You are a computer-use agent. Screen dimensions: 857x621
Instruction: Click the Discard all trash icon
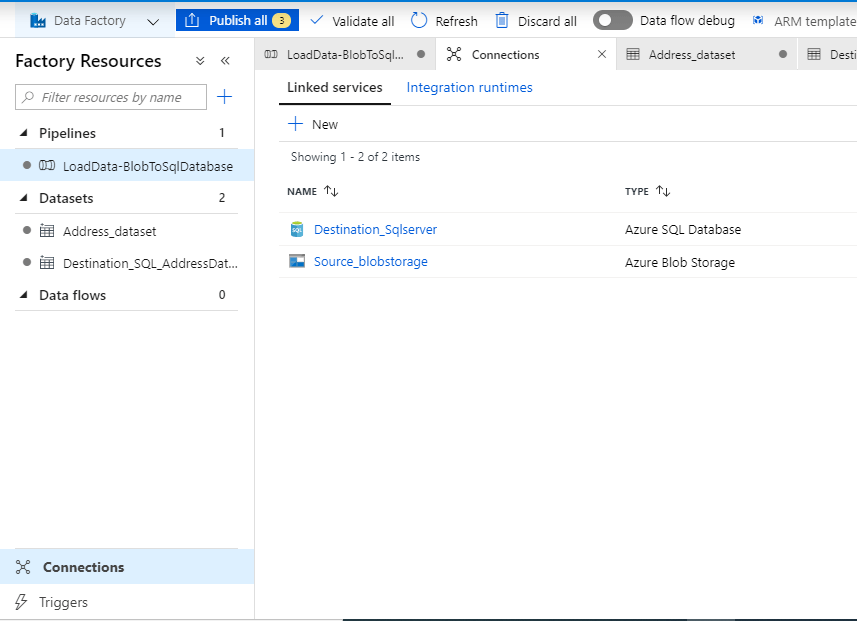[502, 21]
